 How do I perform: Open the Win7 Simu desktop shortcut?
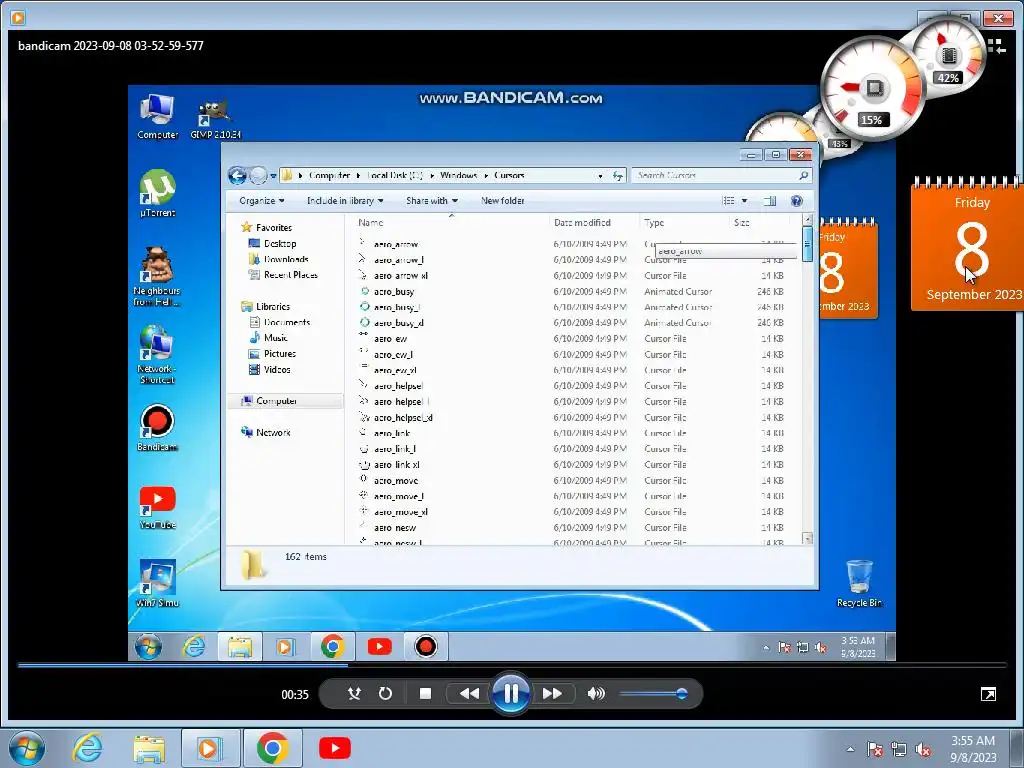[x=157, y=583]
